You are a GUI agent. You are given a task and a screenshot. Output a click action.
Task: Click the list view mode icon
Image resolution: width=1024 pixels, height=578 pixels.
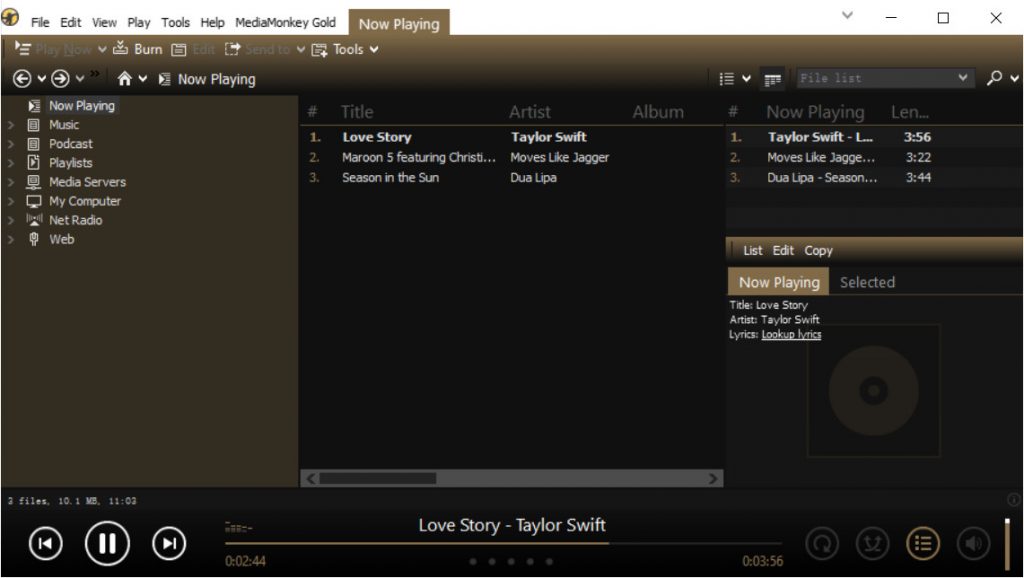(727, 79)
